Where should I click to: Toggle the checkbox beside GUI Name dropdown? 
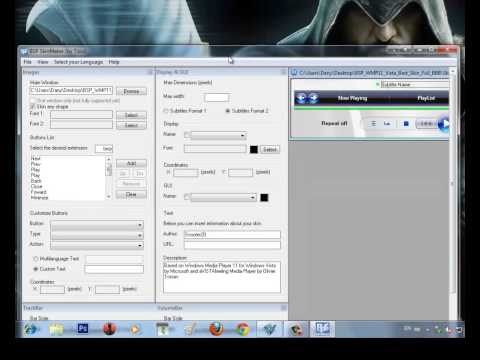click(x=187, y=197)
